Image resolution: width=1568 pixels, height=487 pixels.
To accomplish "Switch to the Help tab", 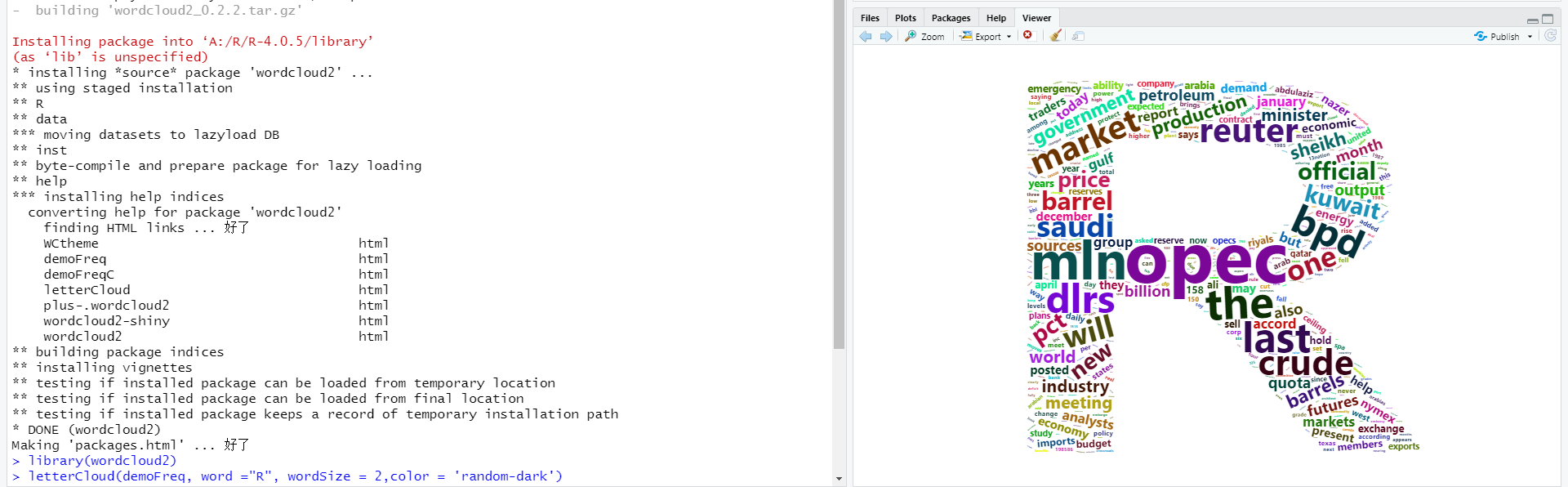I will (996, 18).
